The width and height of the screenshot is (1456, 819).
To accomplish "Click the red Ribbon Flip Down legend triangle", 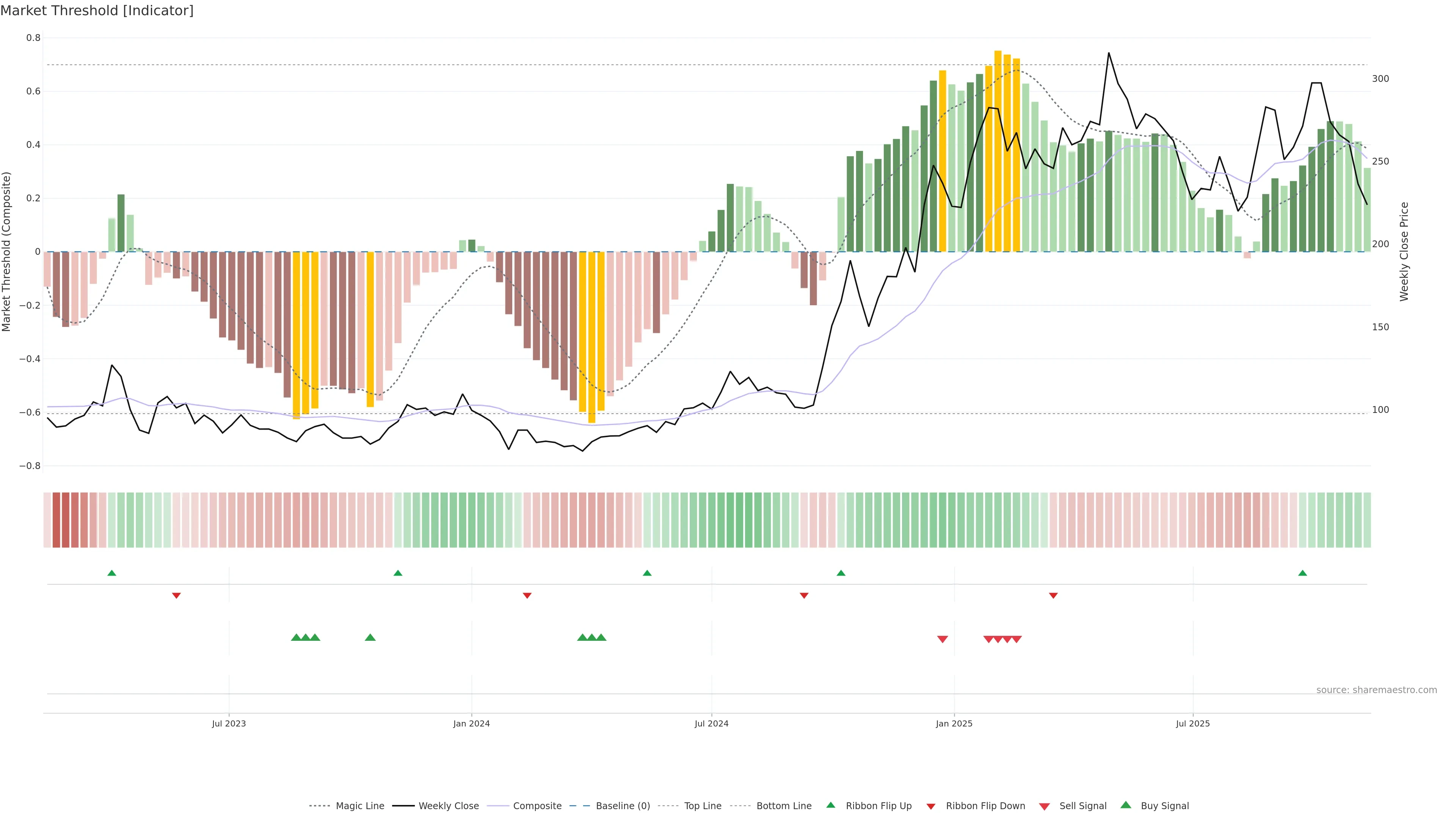I will click(x=931, y=806).
